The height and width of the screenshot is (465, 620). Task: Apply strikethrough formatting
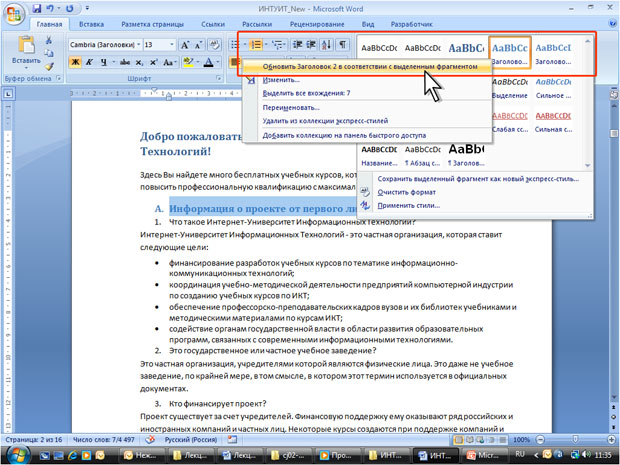pyautogui.click(x=125, y=62)
